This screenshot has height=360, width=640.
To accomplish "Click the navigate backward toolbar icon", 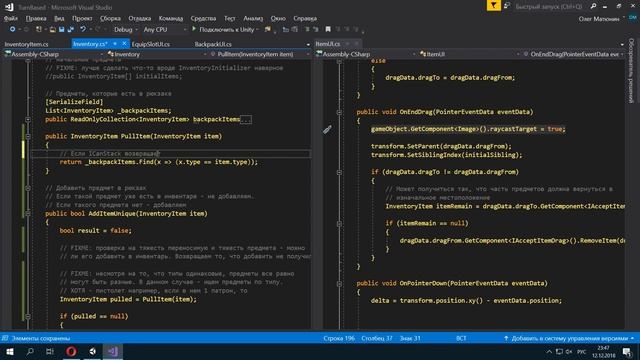I will (x=13, y=29).
